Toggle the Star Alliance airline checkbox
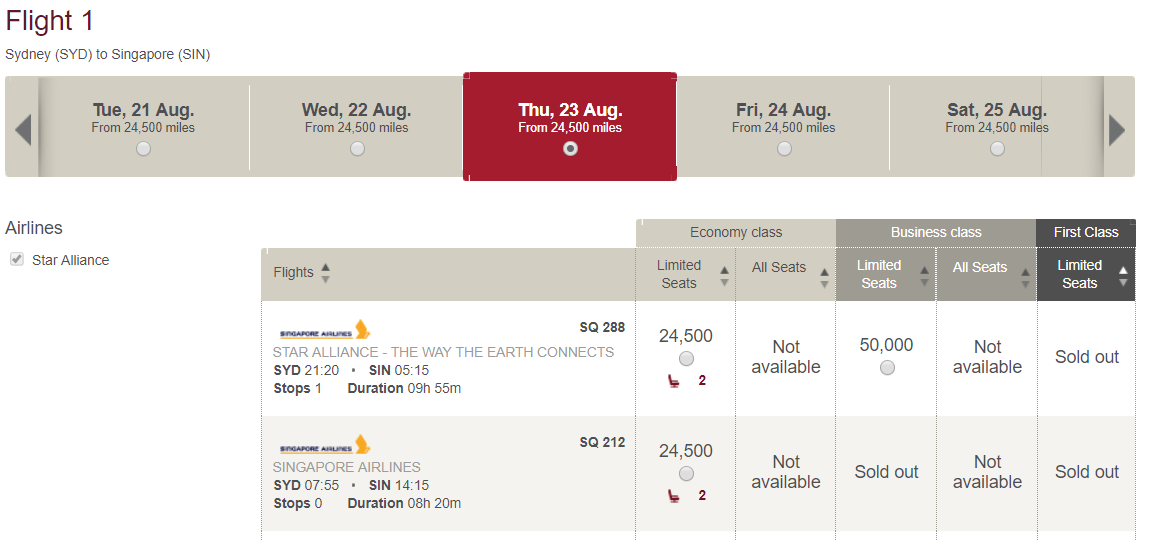This screenshot has height=541, width=1161. pos(16,260)
